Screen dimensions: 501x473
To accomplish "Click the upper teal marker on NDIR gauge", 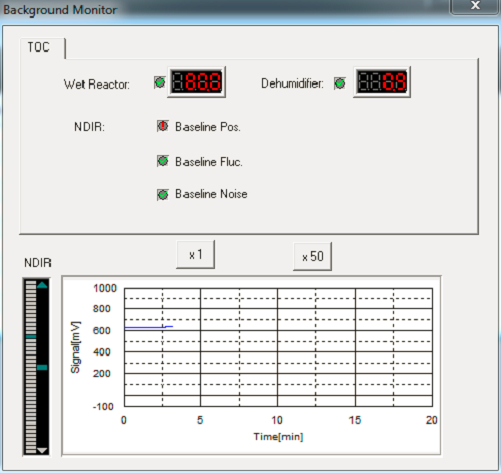I will coord(31,337).
